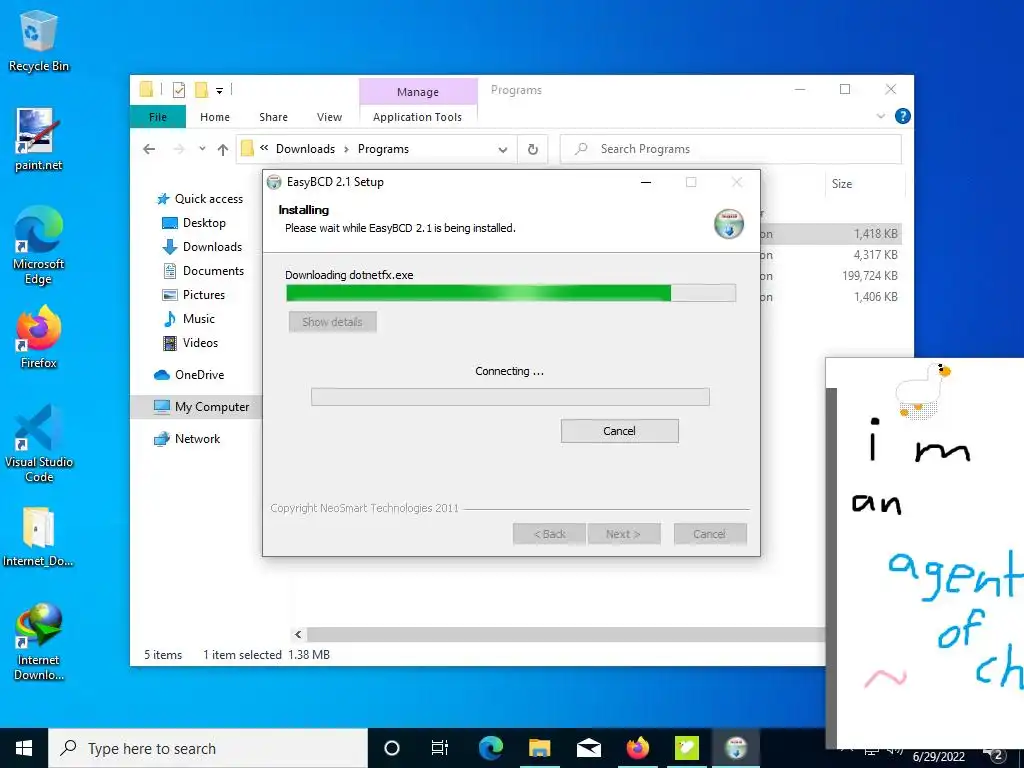The width and height of the screenshot is (1024, 768).
Task: Click the empty Connecting progress bar
Action: [510, 396]
